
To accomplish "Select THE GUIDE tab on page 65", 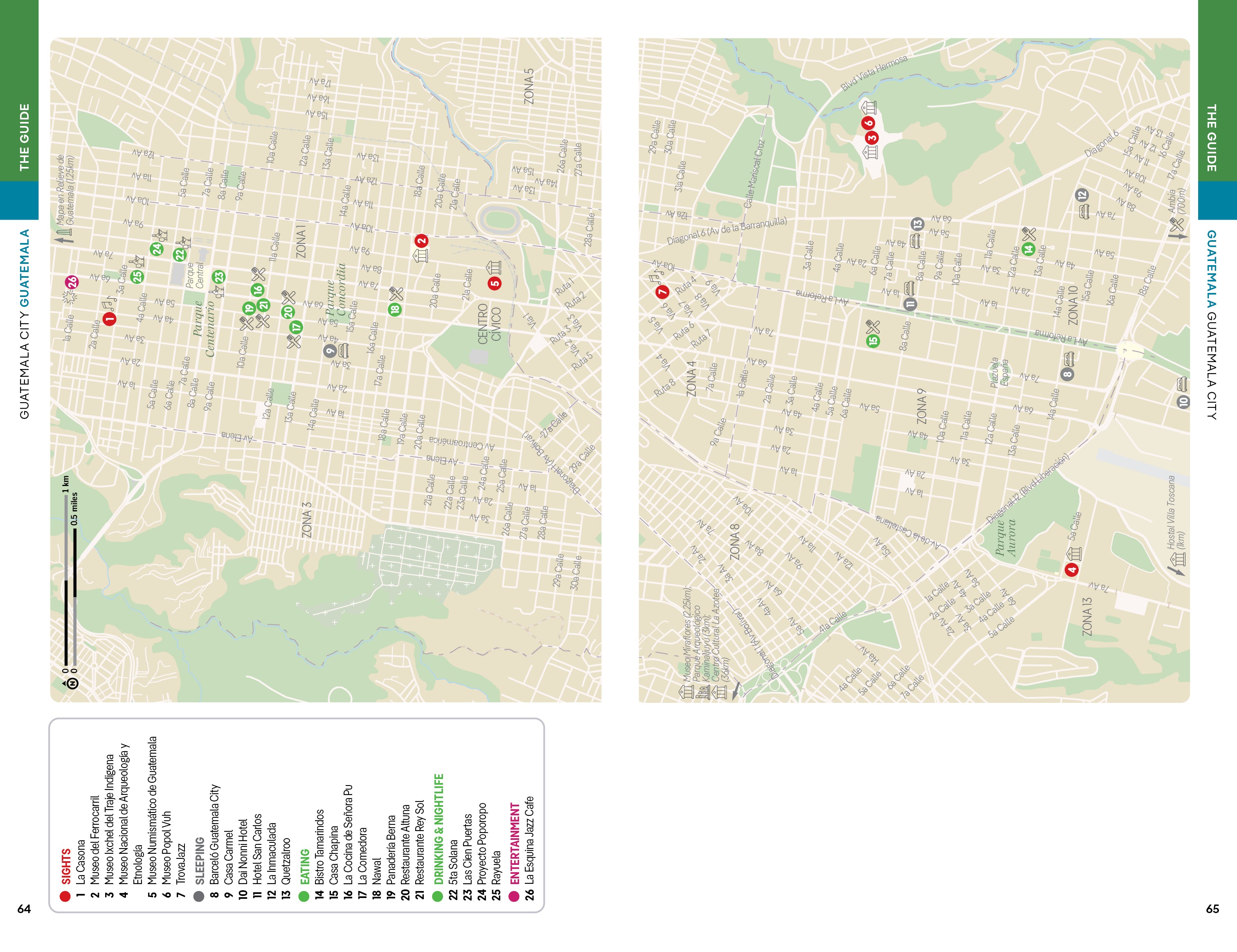I will coord(1212,137).
